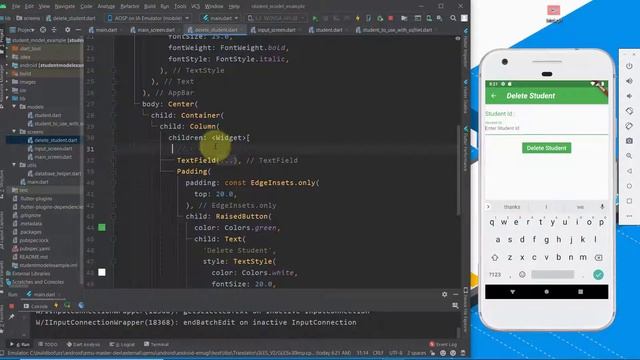Click the emulator Power button in side toolbar
The image size is (640, 360).
[x=629, y=66]
